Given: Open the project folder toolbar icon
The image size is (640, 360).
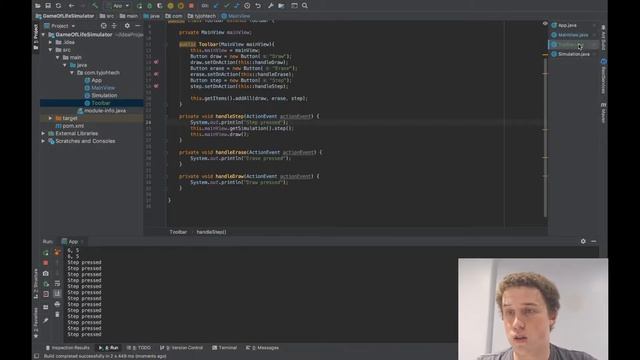Looking at the screenshot, I should pos(38,6).
